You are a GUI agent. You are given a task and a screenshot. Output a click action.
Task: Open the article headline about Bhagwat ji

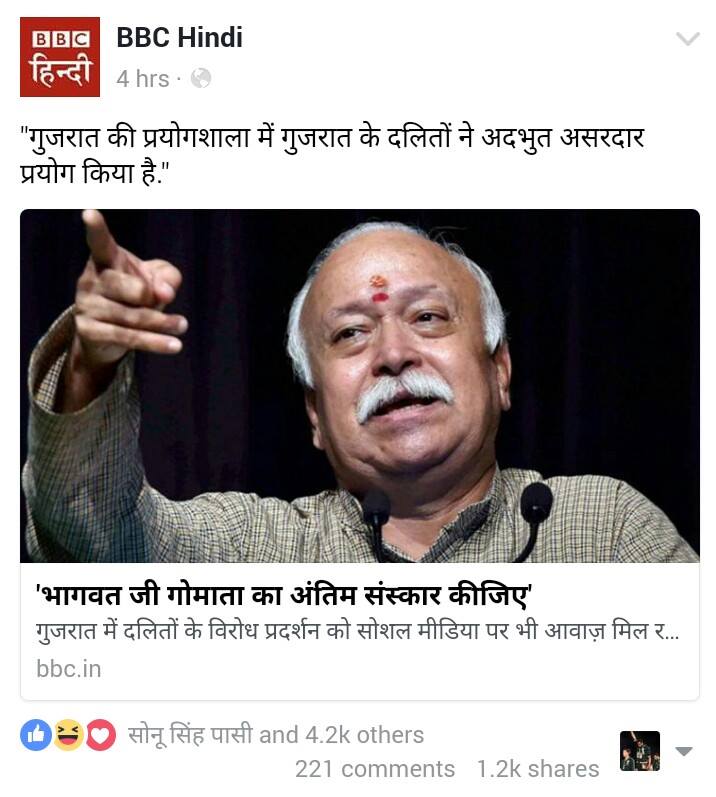[284, 596]
